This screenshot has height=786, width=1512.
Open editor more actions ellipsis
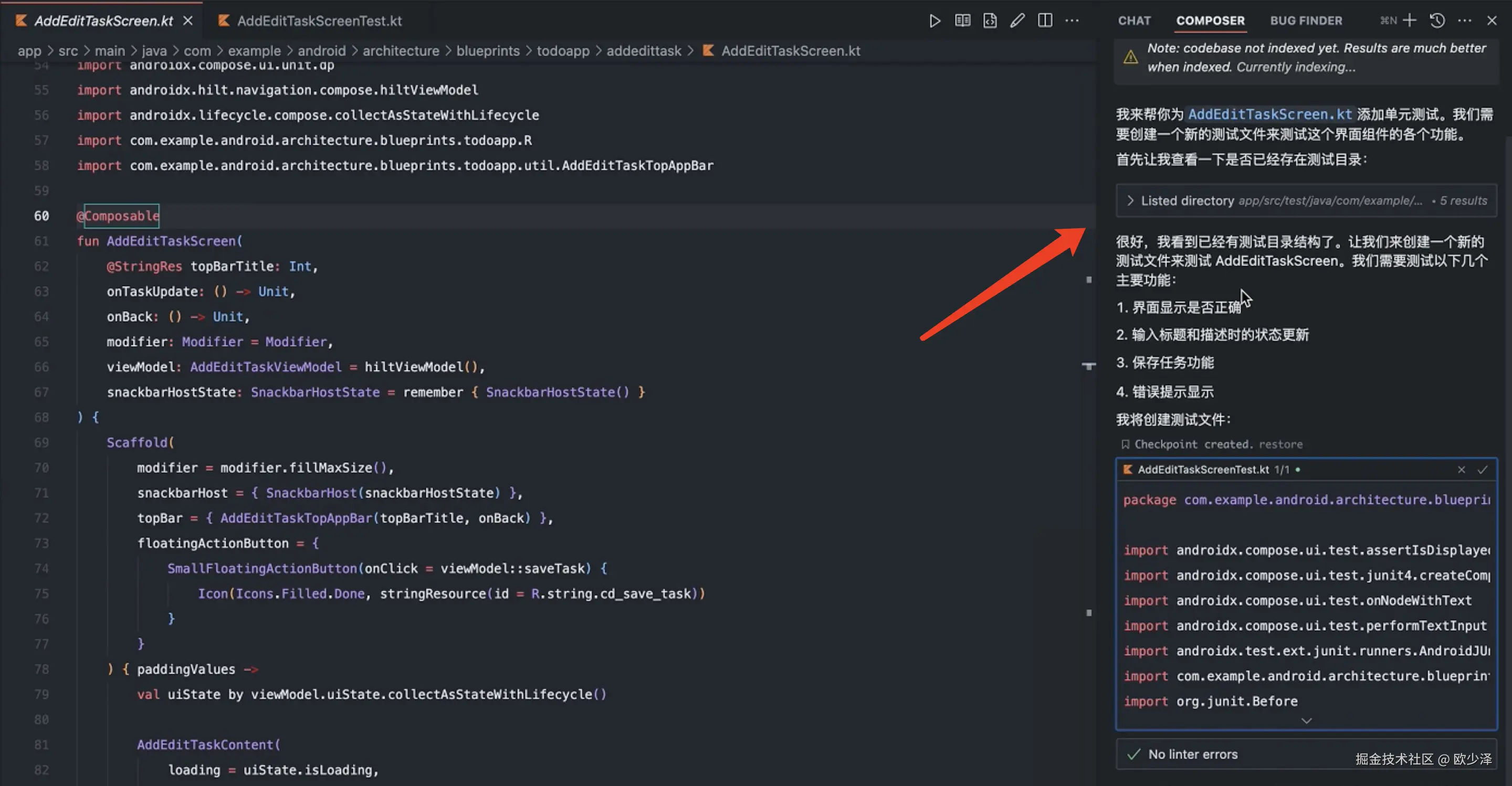1072,21
